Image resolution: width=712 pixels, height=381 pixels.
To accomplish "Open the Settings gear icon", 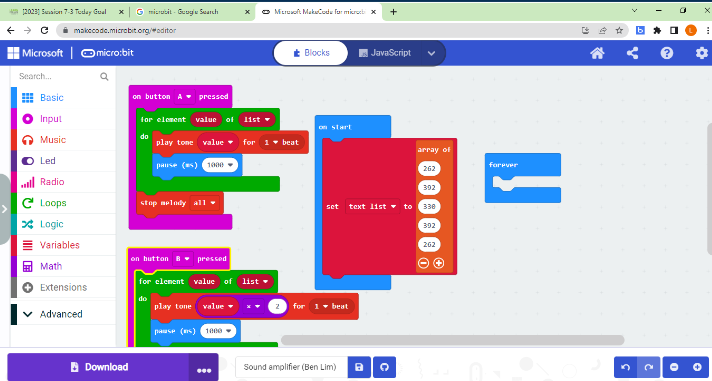I will click(702, 53).
